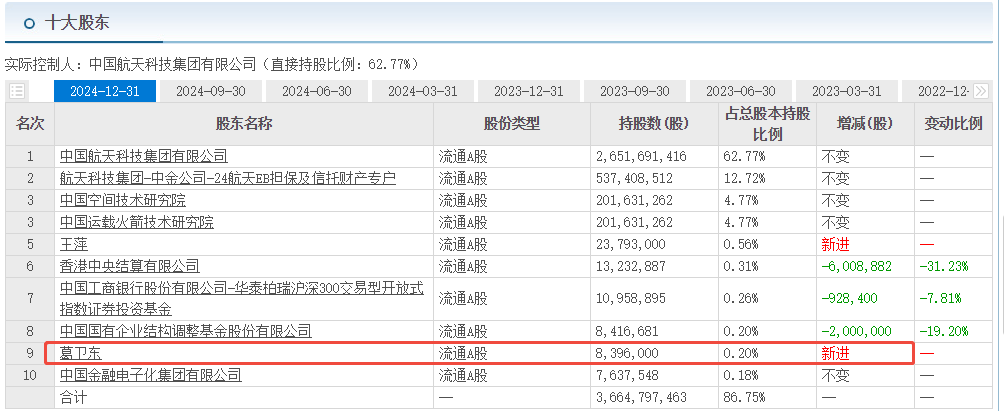Click 新进 in the 葛卫东 row
The image size is (1004, 411).
tap(836, 353)
